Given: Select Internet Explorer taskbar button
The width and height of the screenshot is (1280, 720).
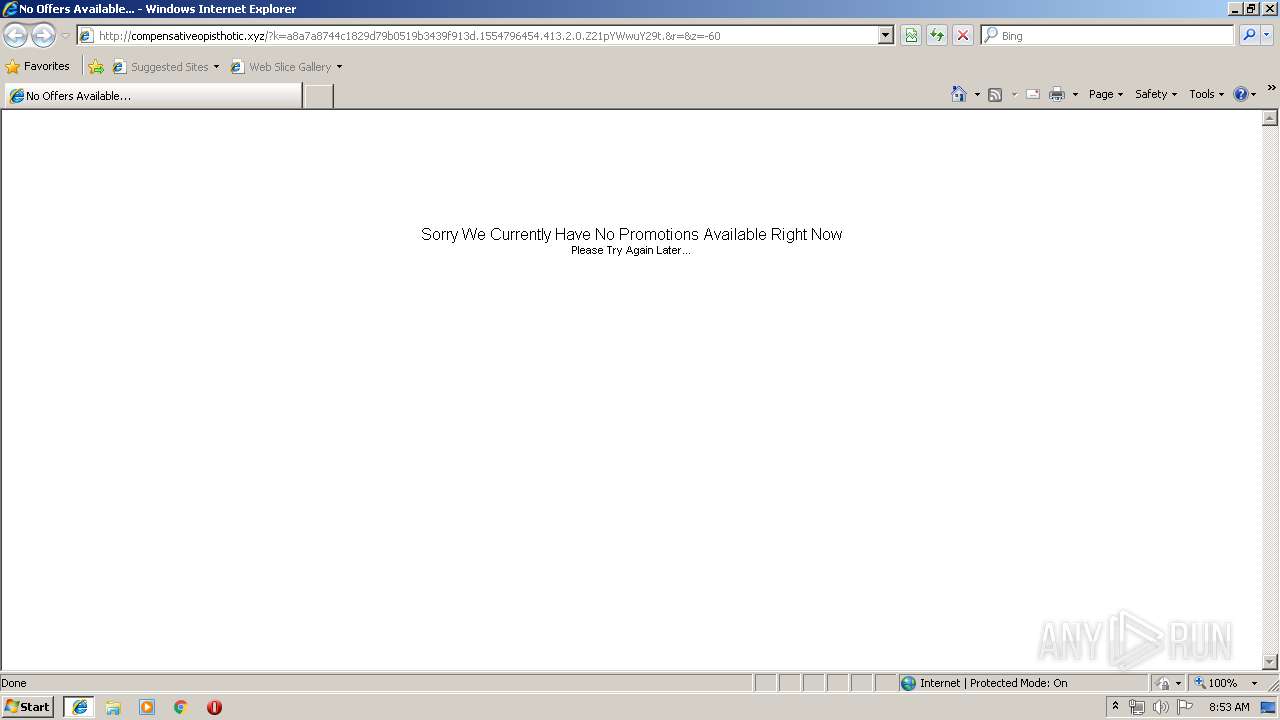Looking at the screenshot, I should click(x=79, y=707).
